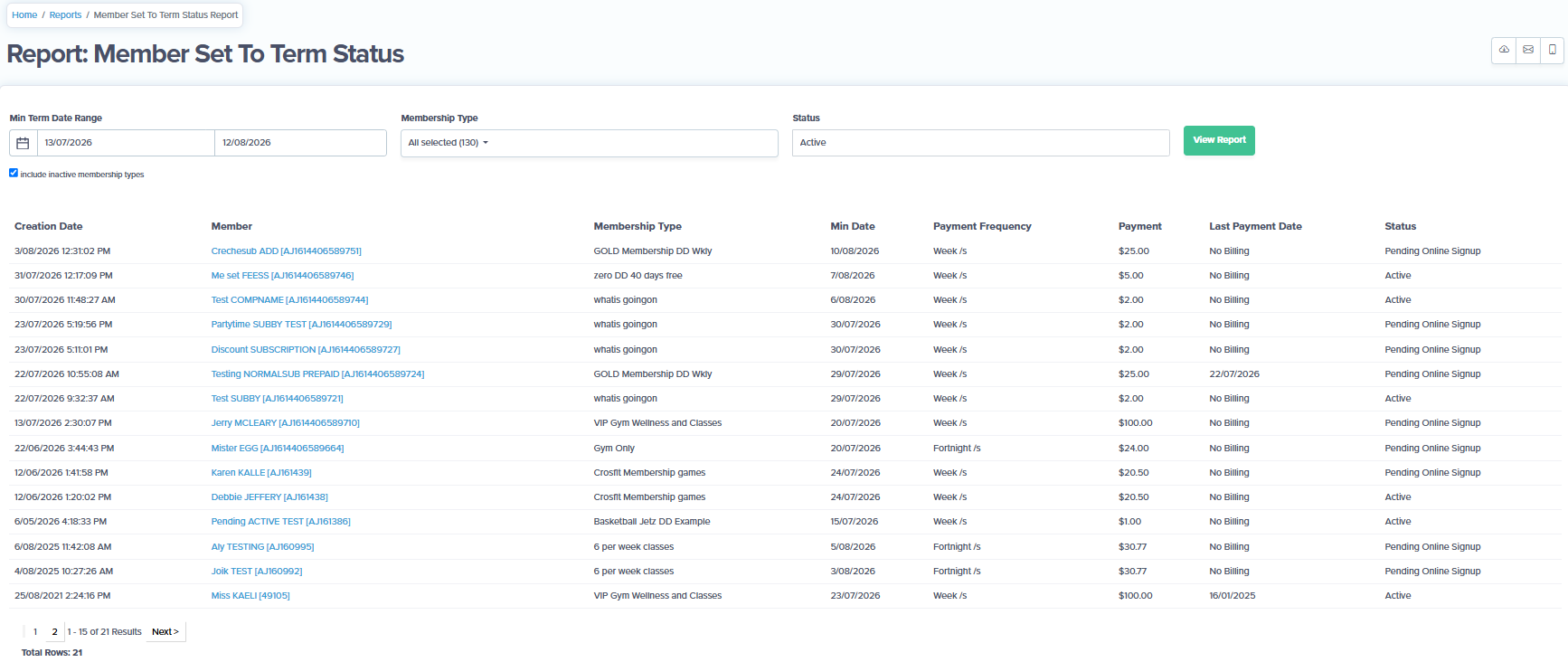Select last payment date 16/01/2025 cell
This screenshot has width=1568, height=662.
1233,596
